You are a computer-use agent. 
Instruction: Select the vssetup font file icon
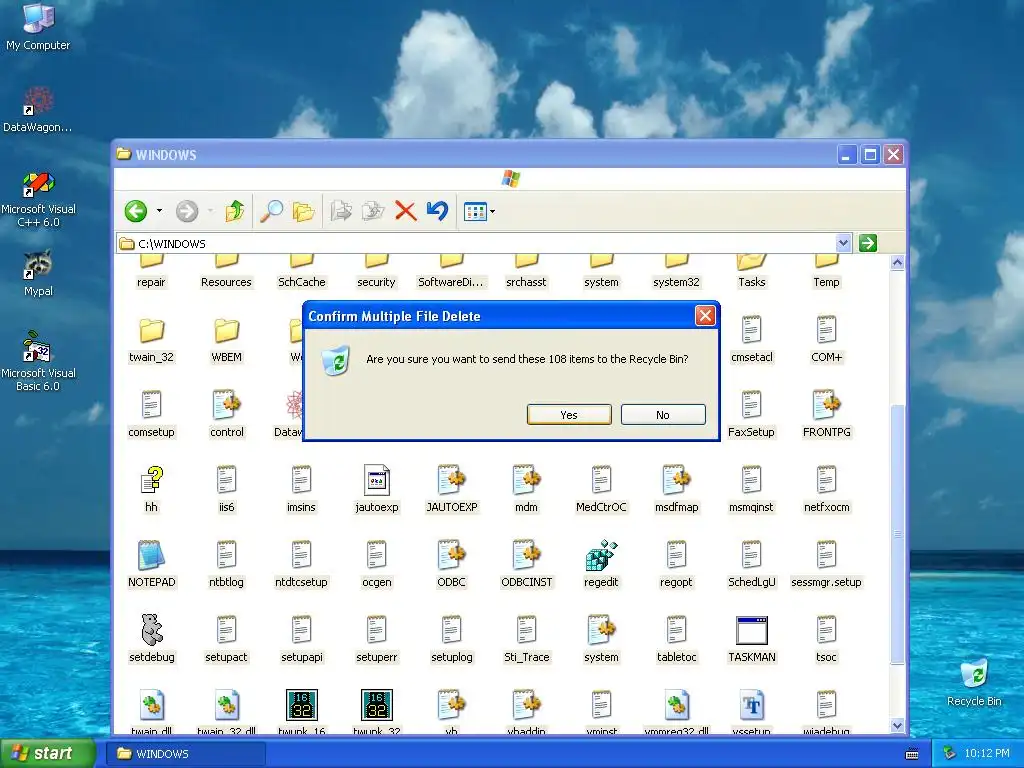tap(751, 705)
